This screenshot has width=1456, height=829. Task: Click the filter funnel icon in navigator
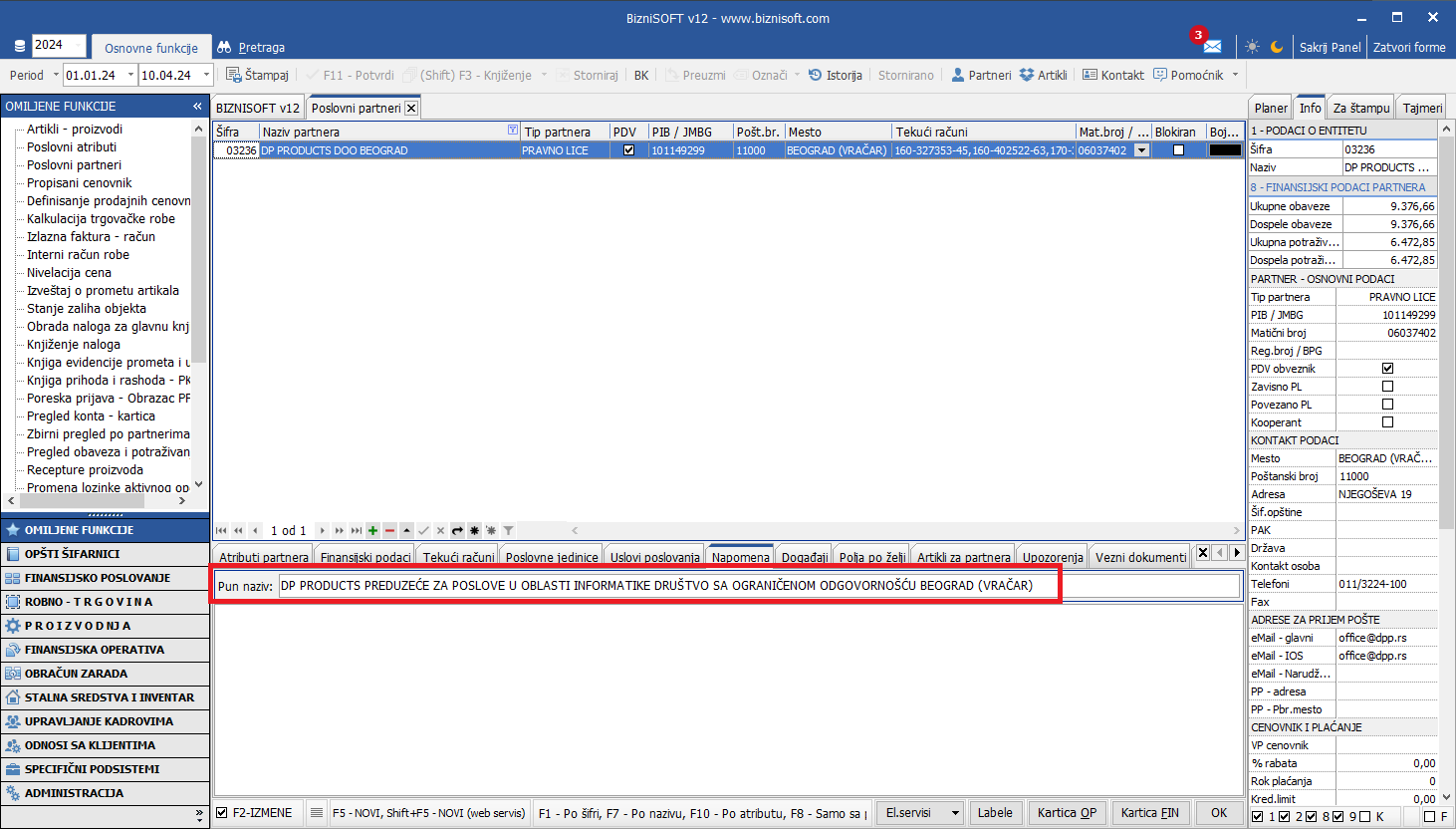click(508, 531)
